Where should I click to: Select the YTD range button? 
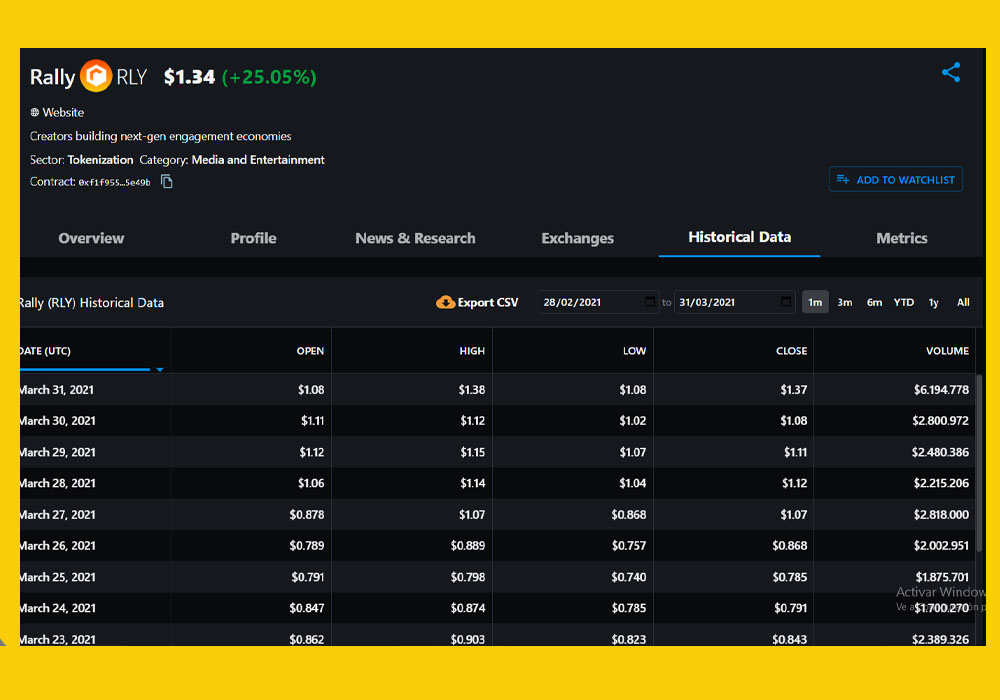(904, 302)
